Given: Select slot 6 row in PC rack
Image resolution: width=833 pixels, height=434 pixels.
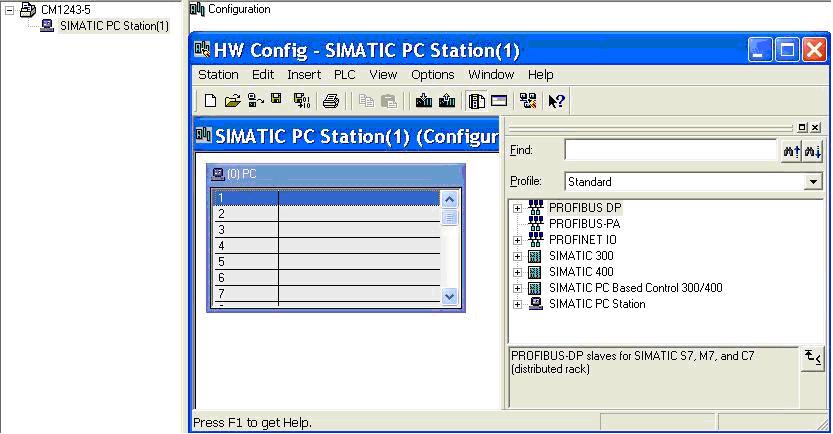Looking at the screenshot, I should [x=326, y=277].
